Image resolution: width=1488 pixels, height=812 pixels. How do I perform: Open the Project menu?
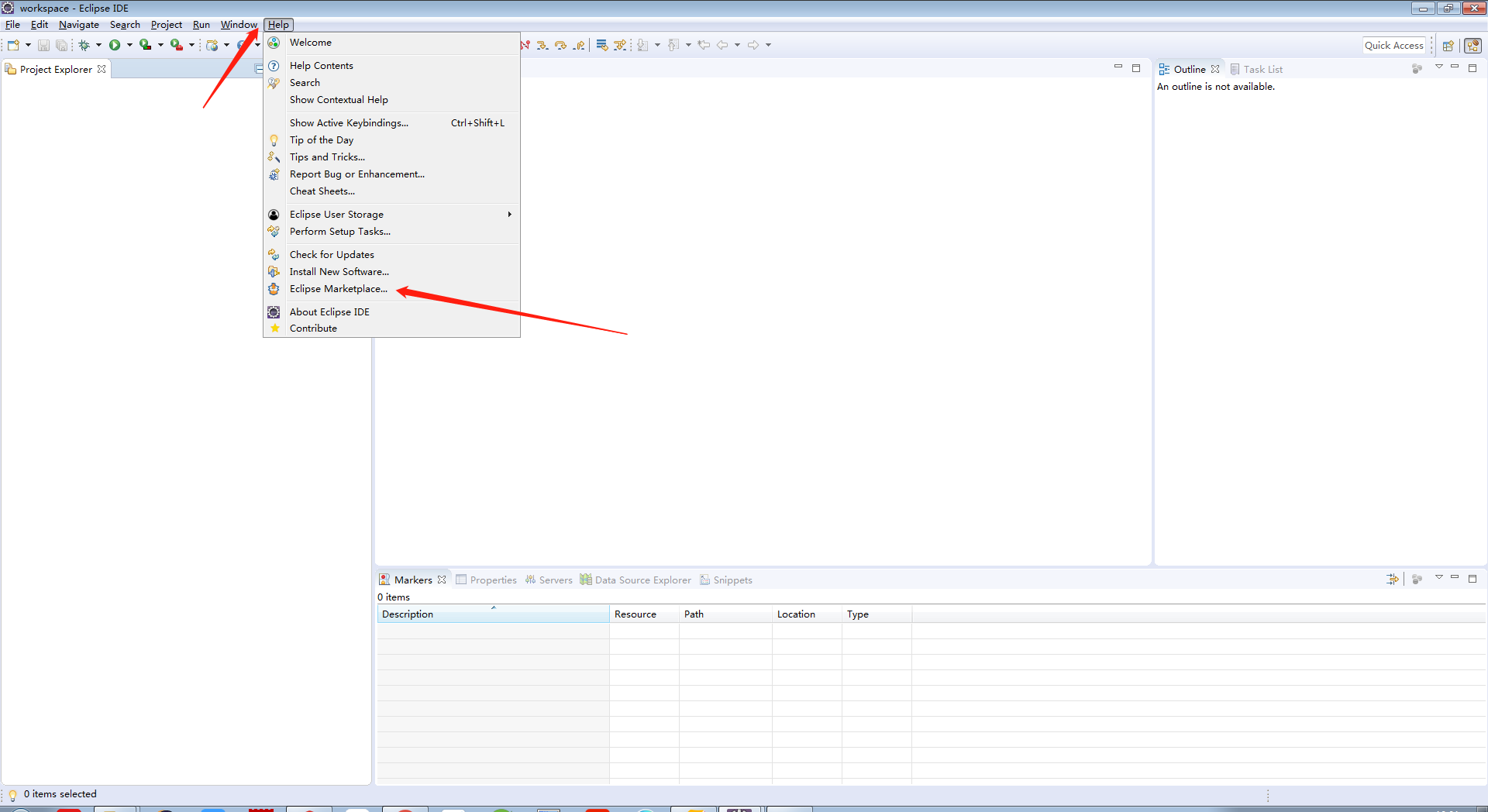[166, 25]
